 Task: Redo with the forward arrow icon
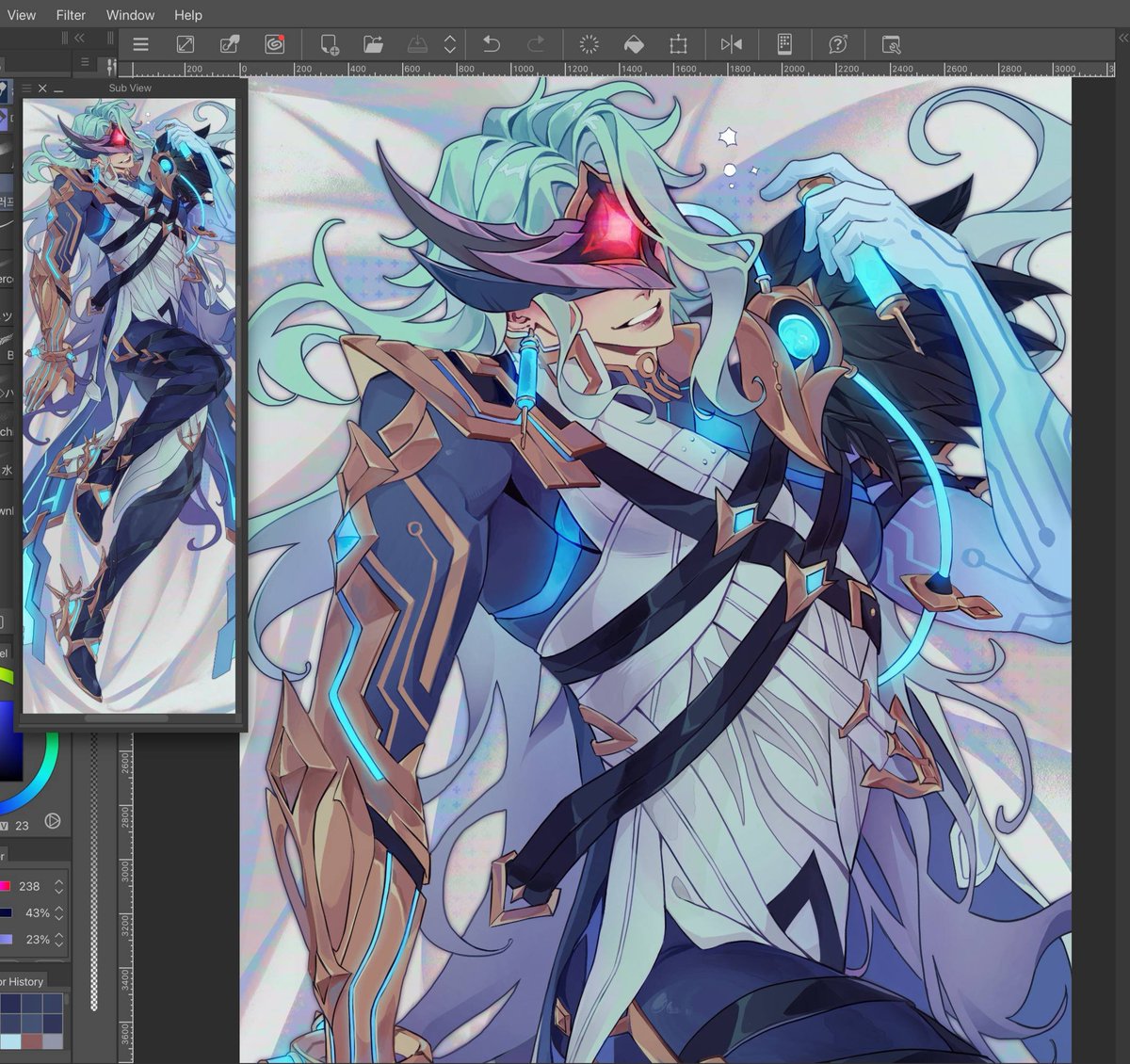536,44
